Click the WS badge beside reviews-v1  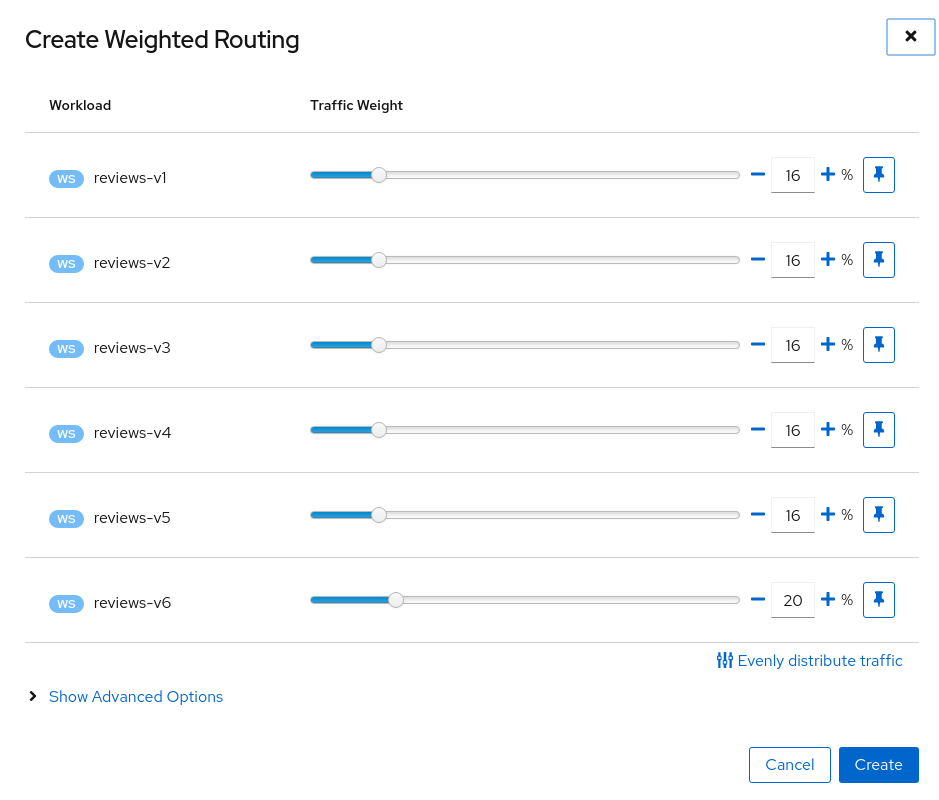pos(65,178)
